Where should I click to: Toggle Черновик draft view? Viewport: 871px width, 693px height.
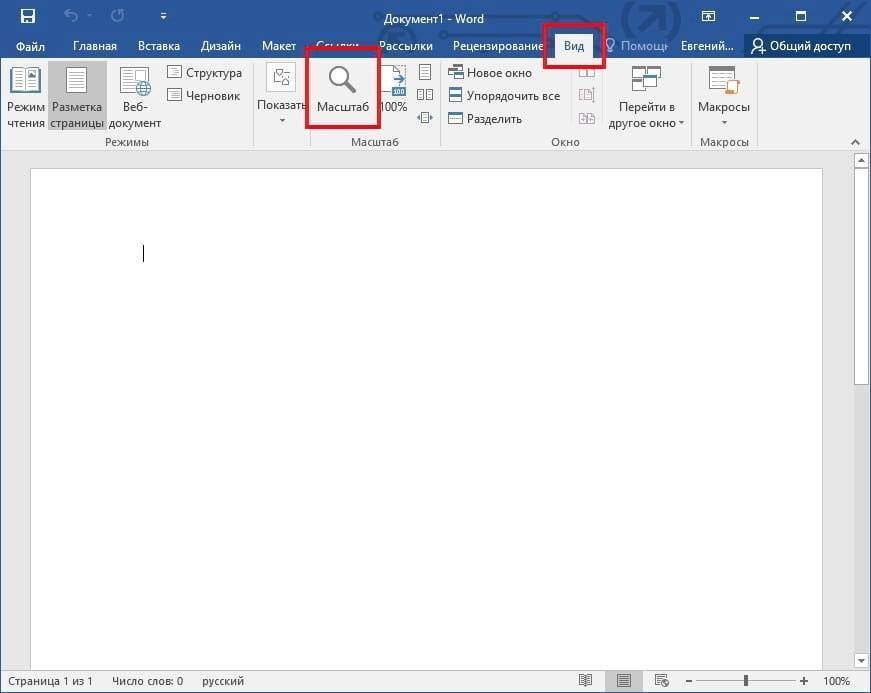click(x=204, y=96)
